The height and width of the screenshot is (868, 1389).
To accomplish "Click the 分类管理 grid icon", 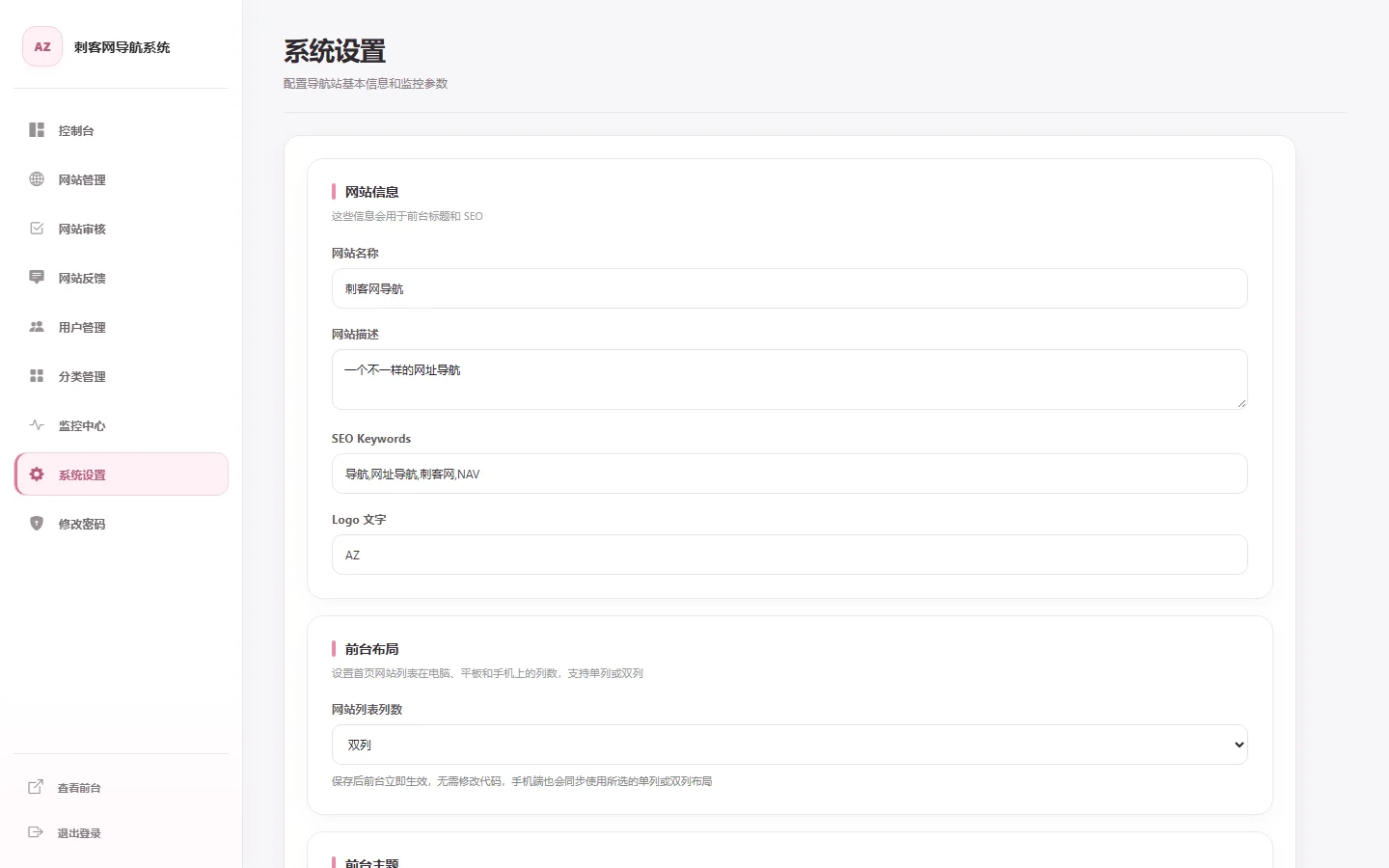I will (37, 376).
